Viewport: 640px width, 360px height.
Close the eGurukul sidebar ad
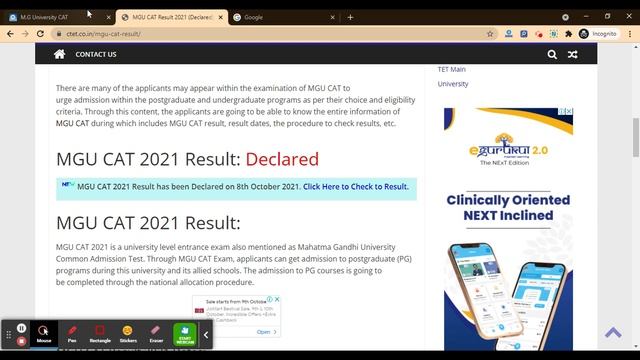(x=569, y=111)
